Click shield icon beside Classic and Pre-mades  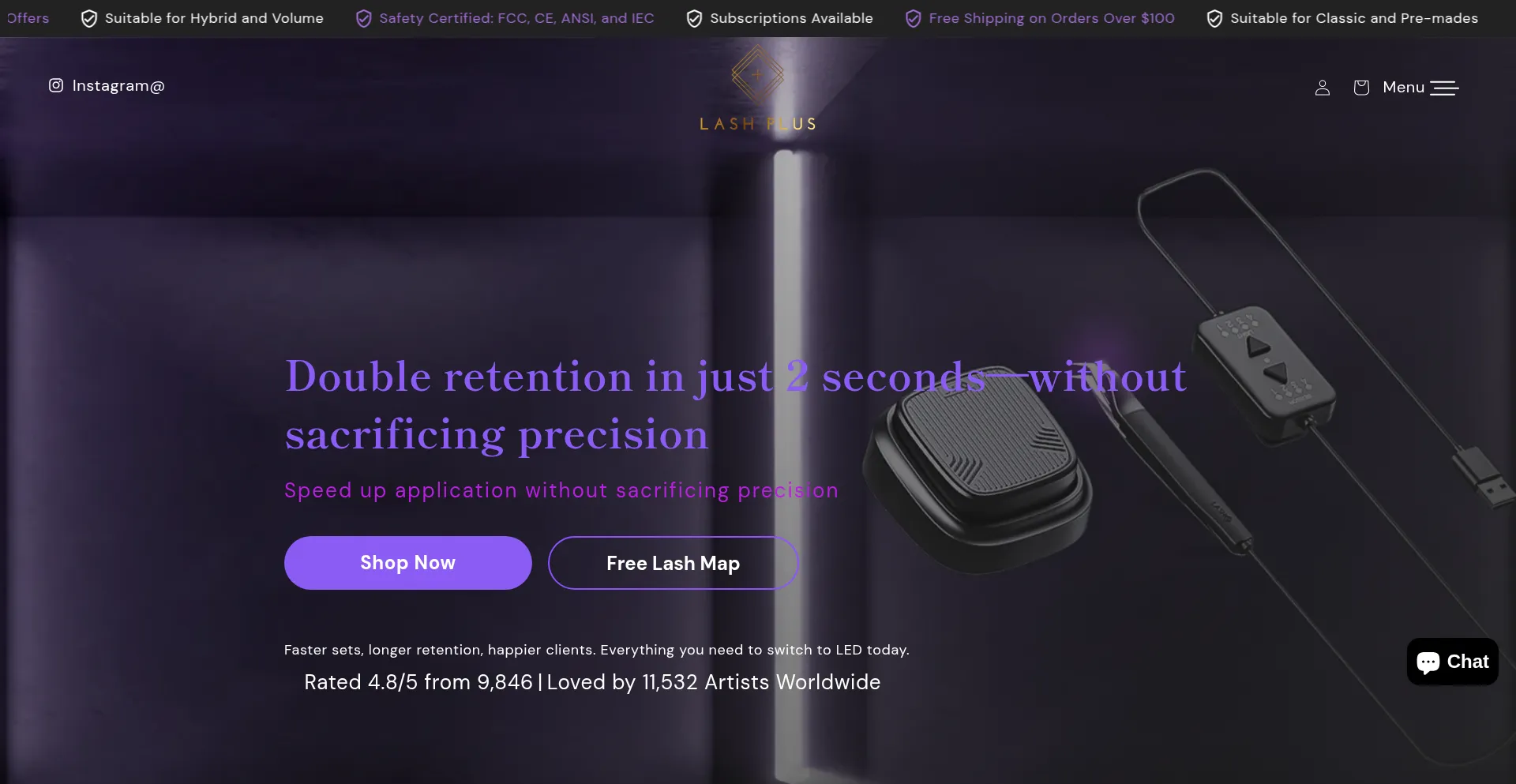click(x=1214, y=18)
